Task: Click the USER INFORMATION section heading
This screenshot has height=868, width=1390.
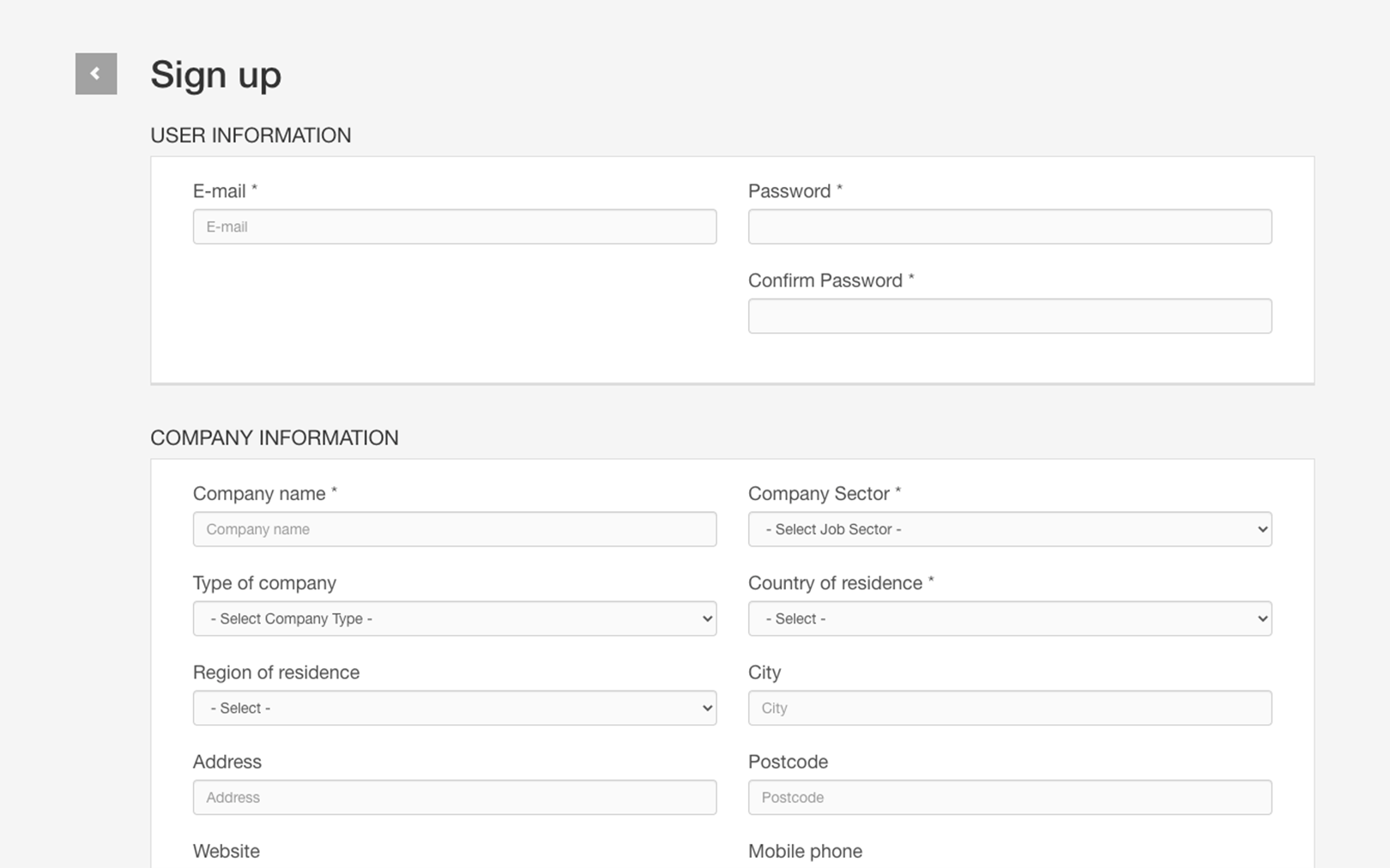Action: [x=251, y=136]
